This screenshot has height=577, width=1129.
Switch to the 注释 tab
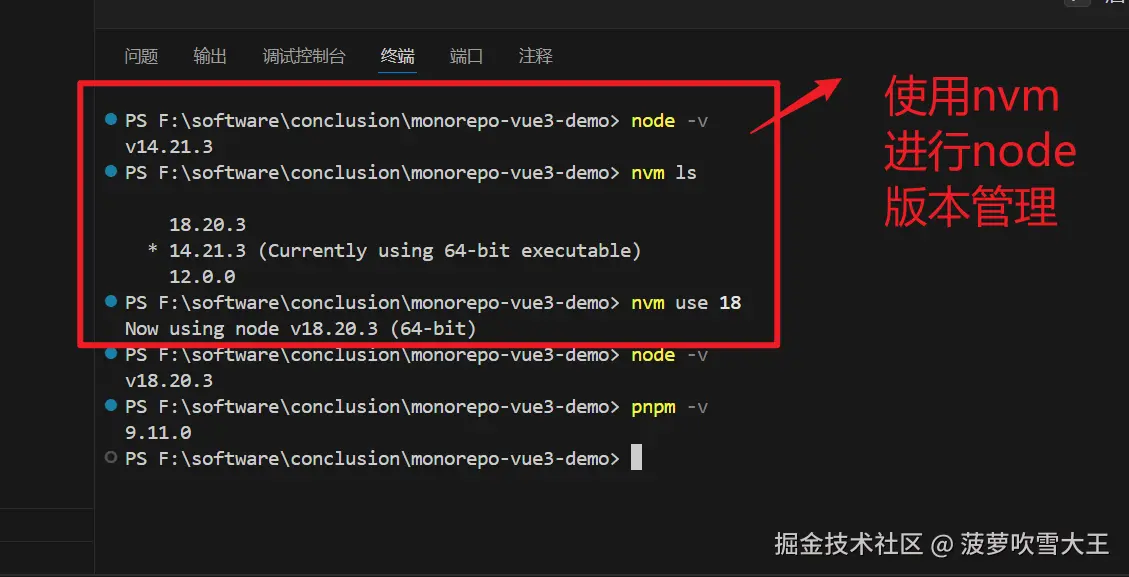click(535, 57)
